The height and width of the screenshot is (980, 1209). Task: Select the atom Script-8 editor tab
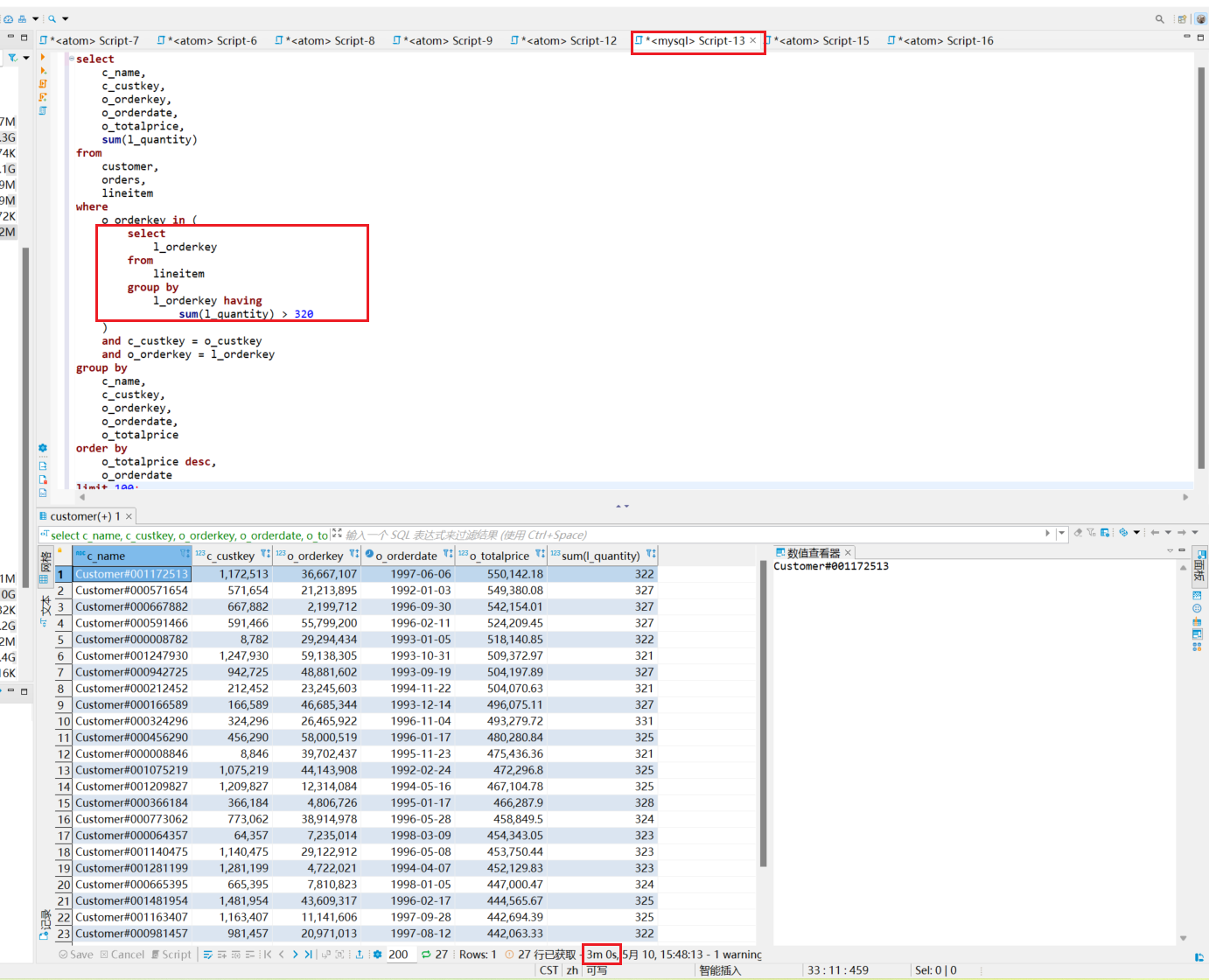[x=325, y=40]
